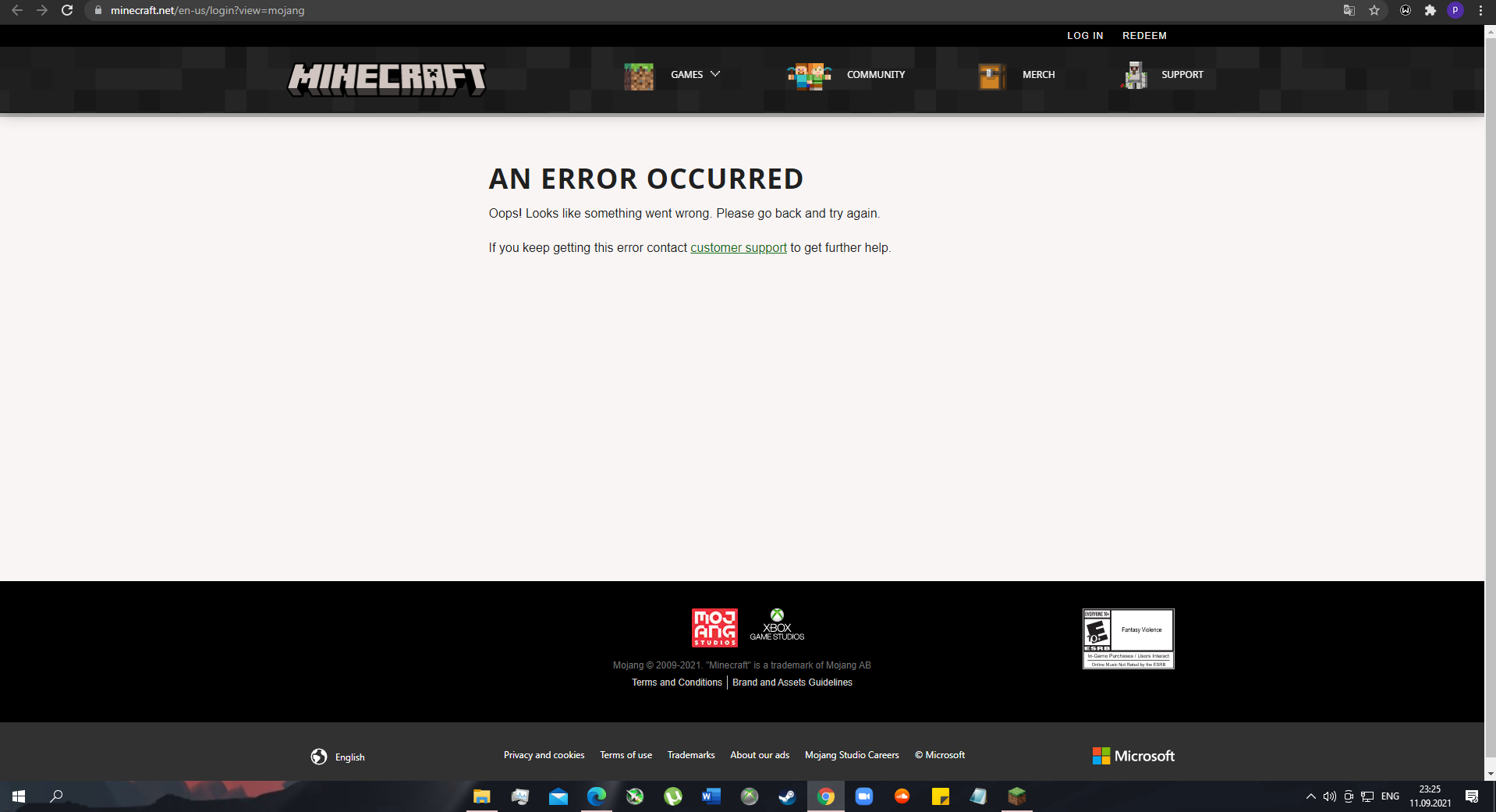Open the Xbox app from the taskbar
Viewport: 1496px width, 812px height.
coord(750,796)
